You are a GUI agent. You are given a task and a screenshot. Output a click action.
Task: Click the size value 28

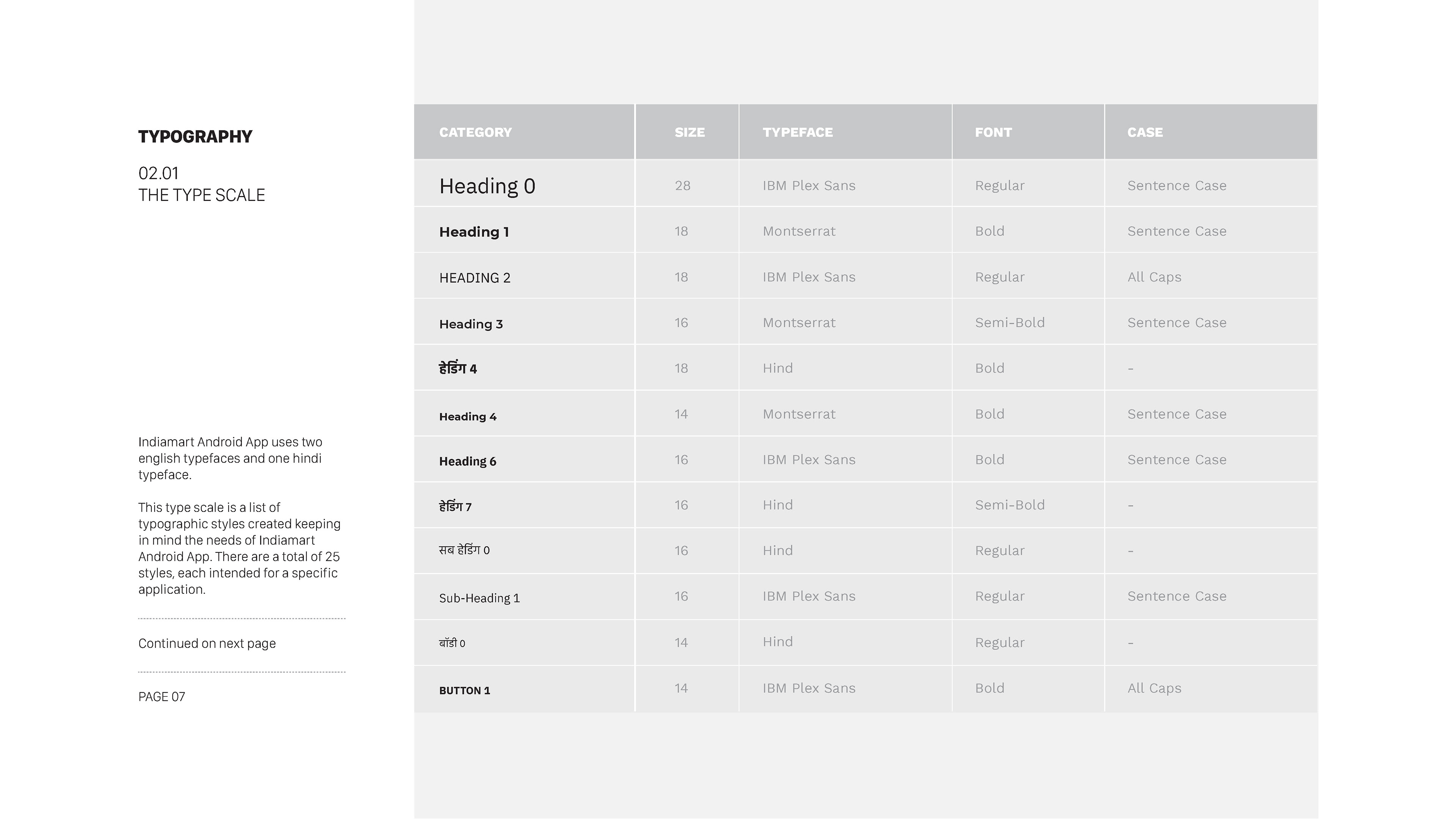682,185
